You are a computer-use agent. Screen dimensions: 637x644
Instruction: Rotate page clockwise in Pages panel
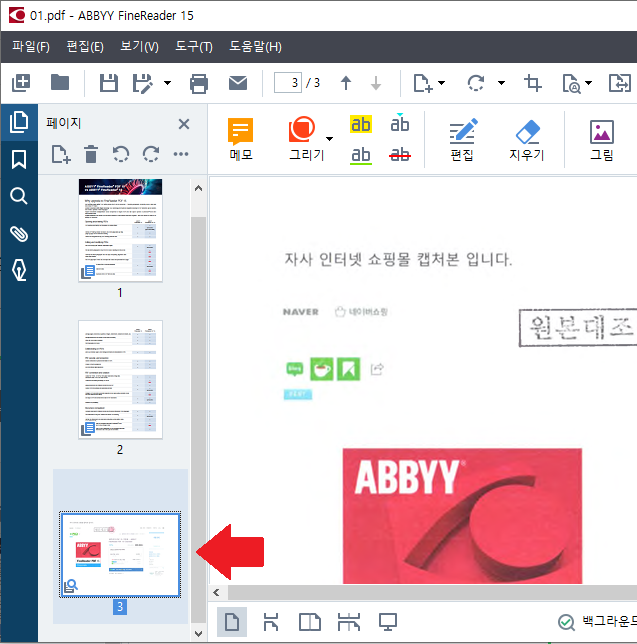coord(151,154)
